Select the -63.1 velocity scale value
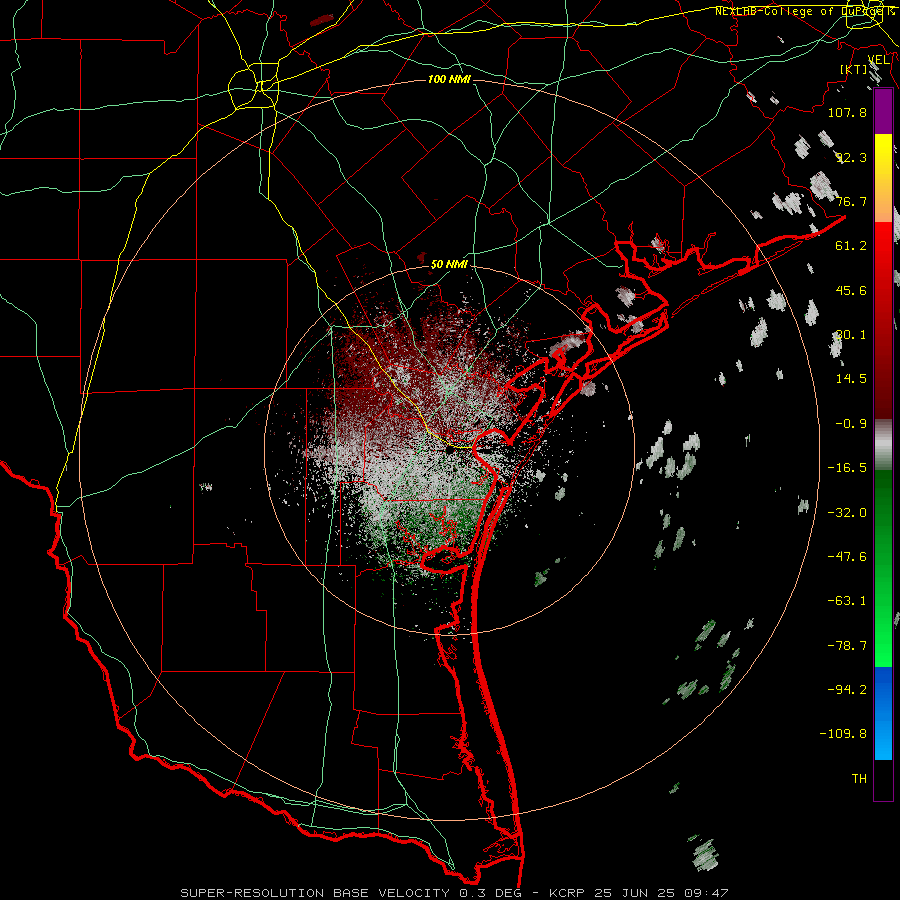 (847, 601)
